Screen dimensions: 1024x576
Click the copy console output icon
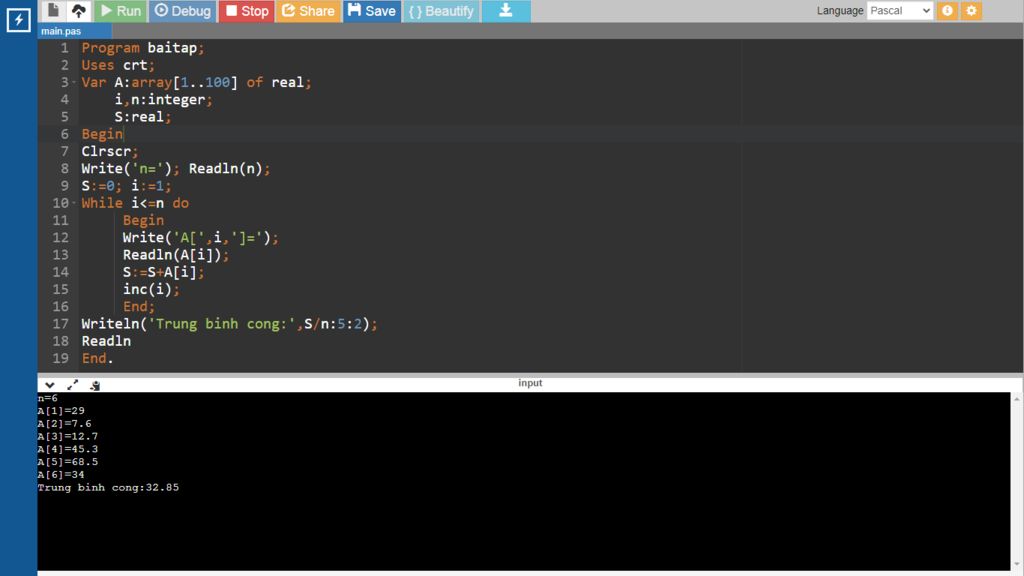95,385
